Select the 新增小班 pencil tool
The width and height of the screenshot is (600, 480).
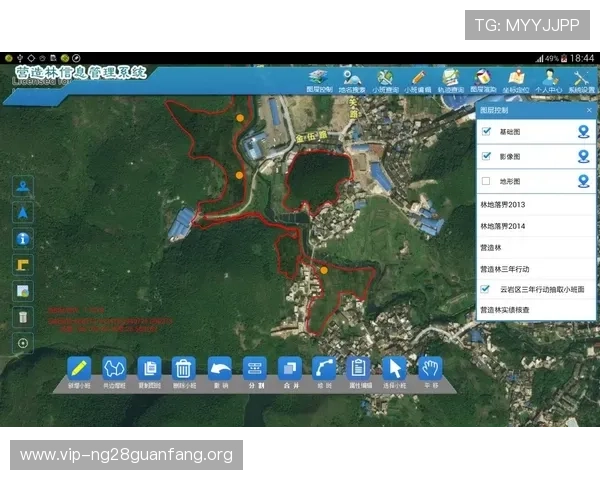[80, 368]
